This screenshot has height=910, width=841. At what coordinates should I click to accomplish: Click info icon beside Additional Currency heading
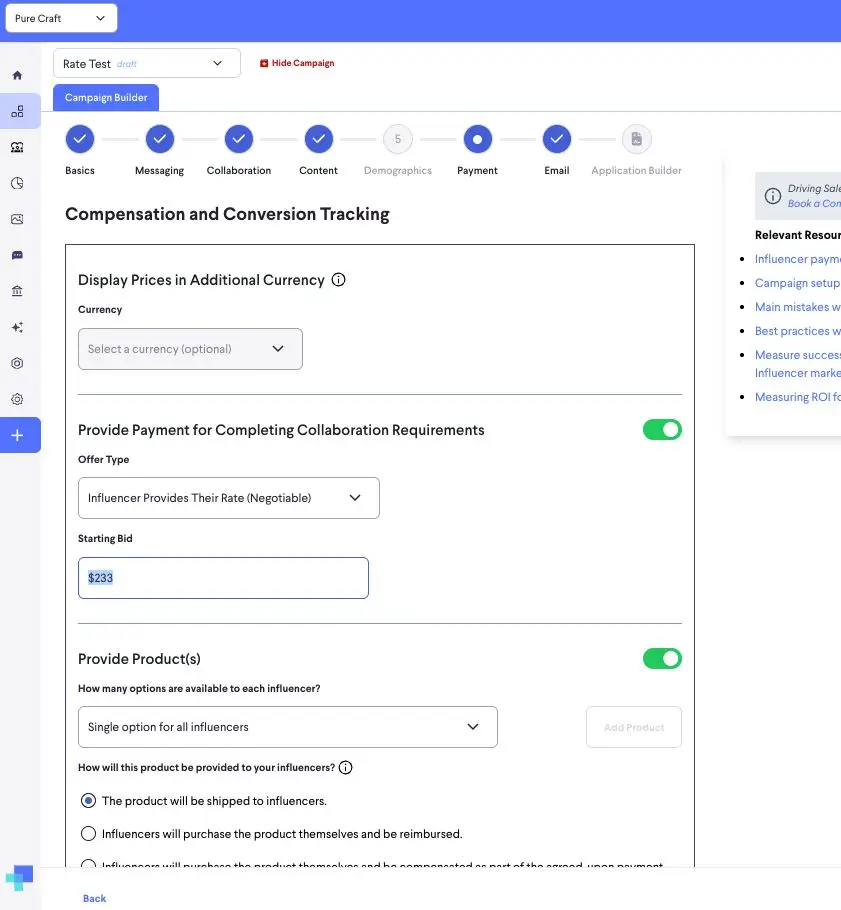point(338,280)
